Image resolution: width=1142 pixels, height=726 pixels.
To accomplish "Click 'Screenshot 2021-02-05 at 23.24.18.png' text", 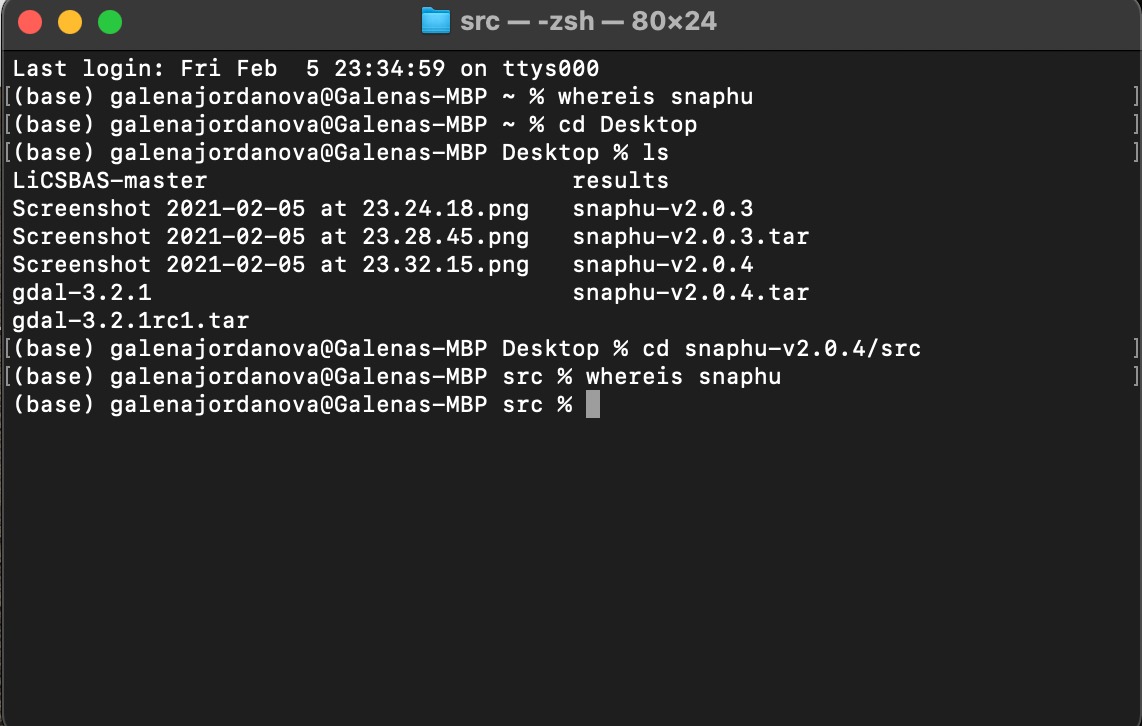I will point(271,209).
